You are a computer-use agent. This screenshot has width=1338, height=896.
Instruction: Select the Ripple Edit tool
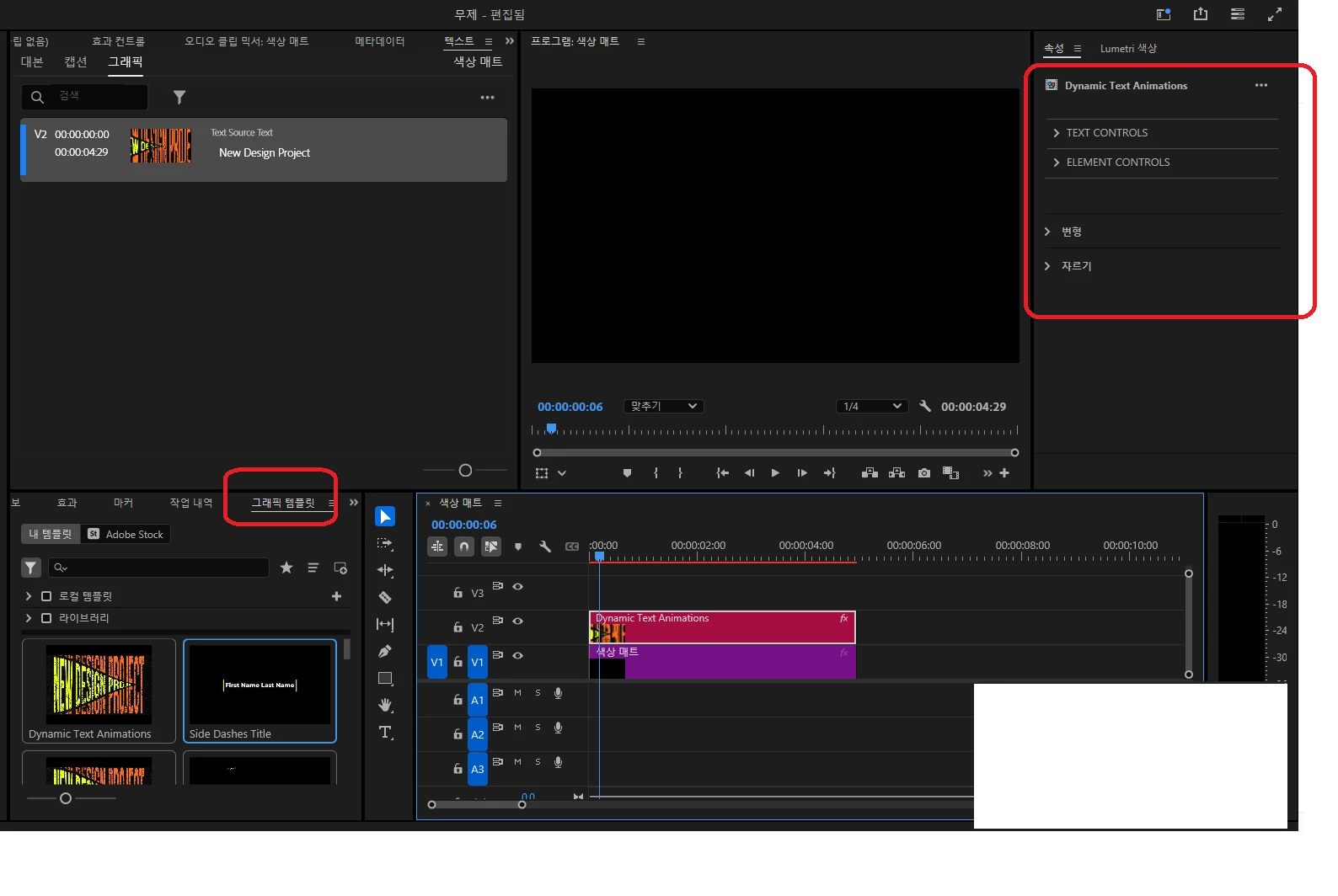tap(385, 570)
